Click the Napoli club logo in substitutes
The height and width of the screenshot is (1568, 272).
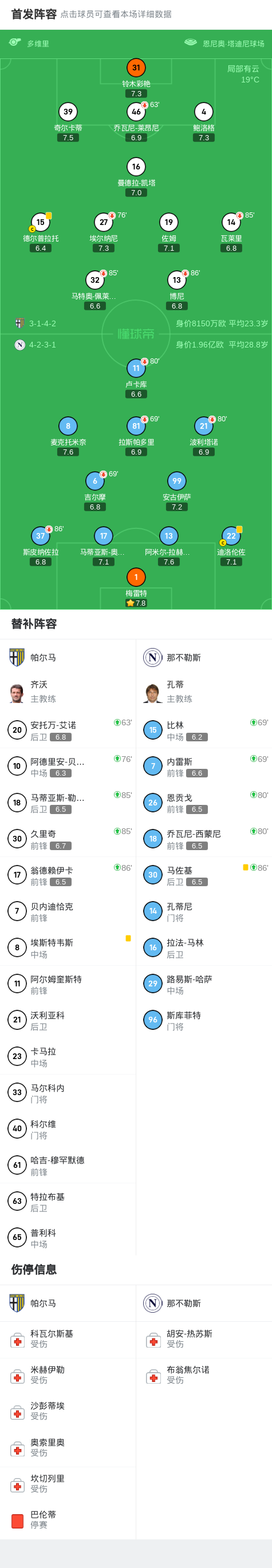click(x=153, y=657)
